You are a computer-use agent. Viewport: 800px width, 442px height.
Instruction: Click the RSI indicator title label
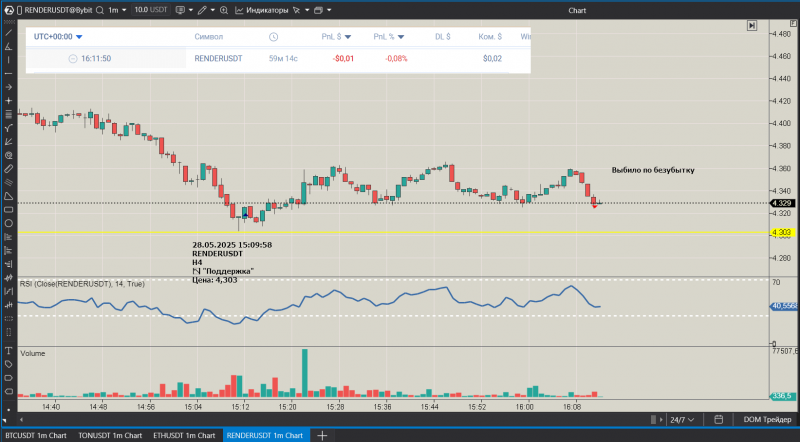82,284
